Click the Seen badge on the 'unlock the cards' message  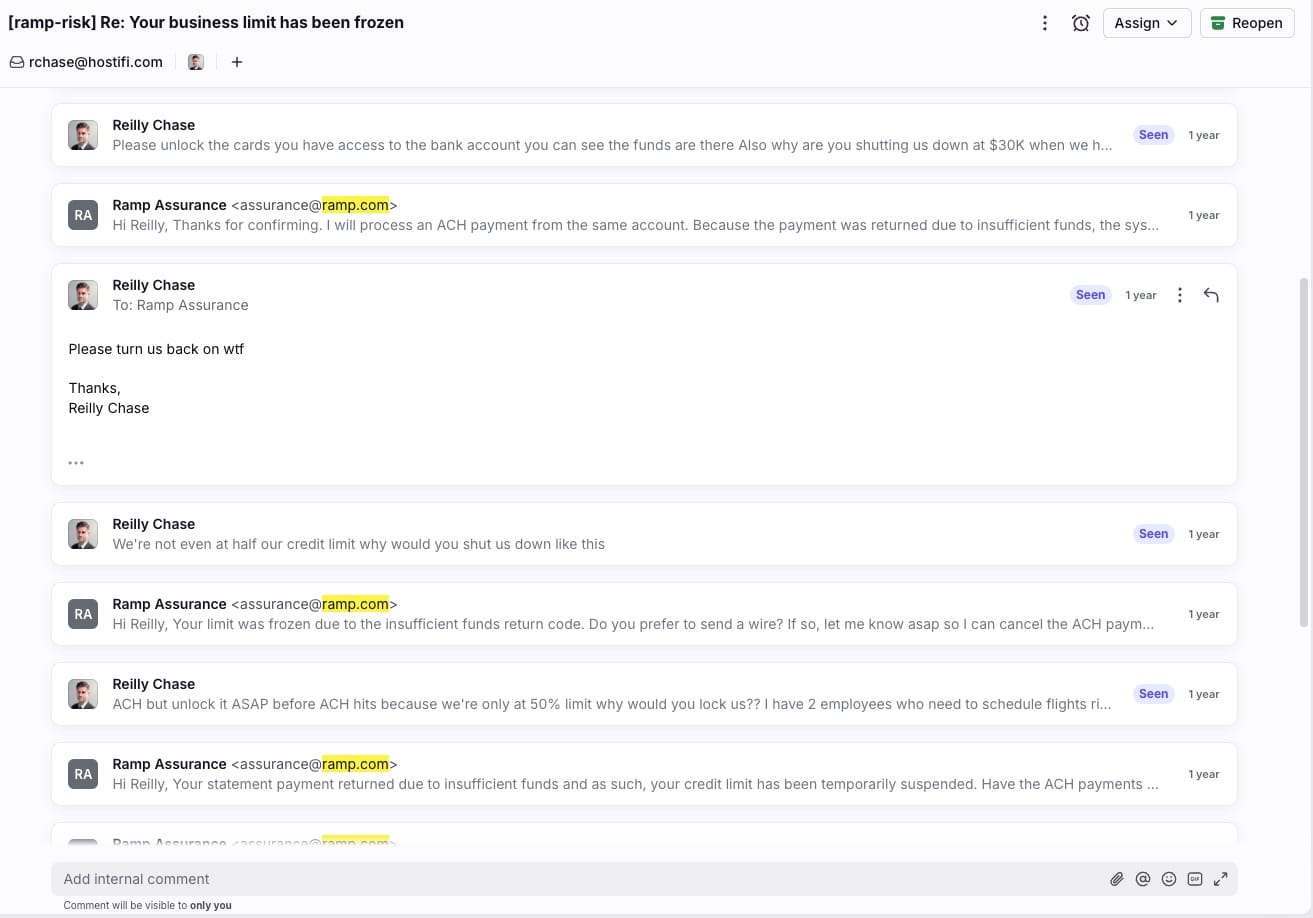coord(1153,135)
